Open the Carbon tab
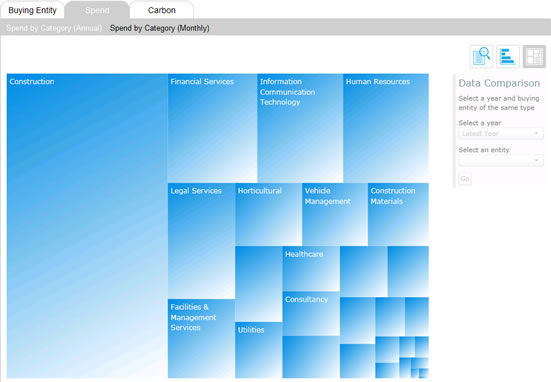551x382 pixels. tap(162, 10)
